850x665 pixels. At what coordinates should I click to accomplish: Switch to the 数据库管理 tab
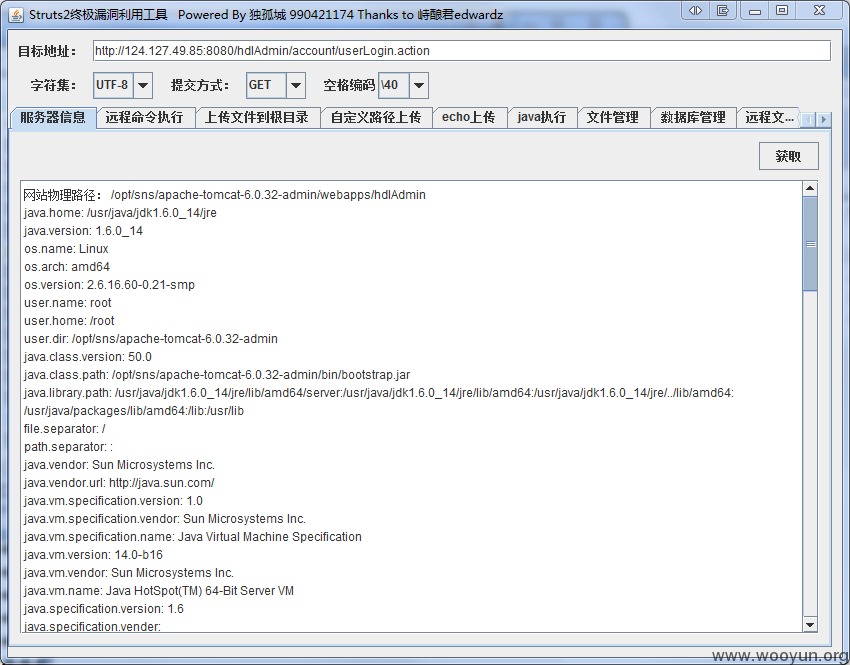pos(693,117)
